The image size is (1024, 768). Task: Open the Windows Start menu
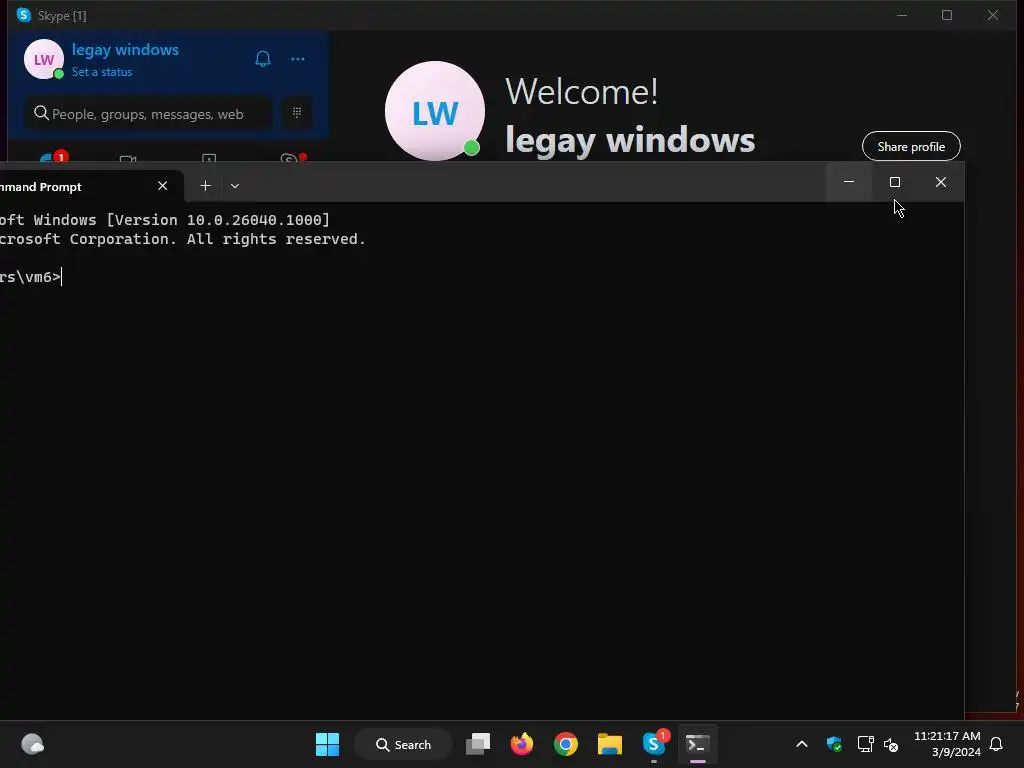point(327,744)
